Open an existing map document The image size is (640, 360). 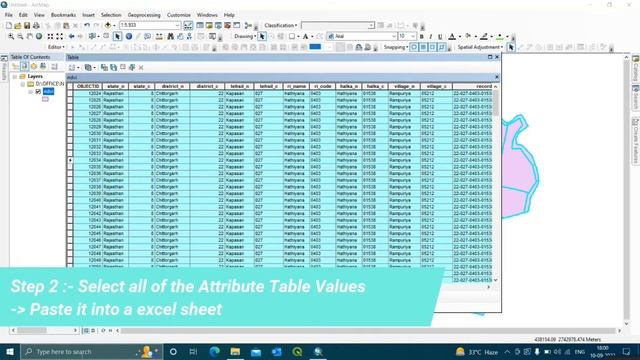click(18, 26)
